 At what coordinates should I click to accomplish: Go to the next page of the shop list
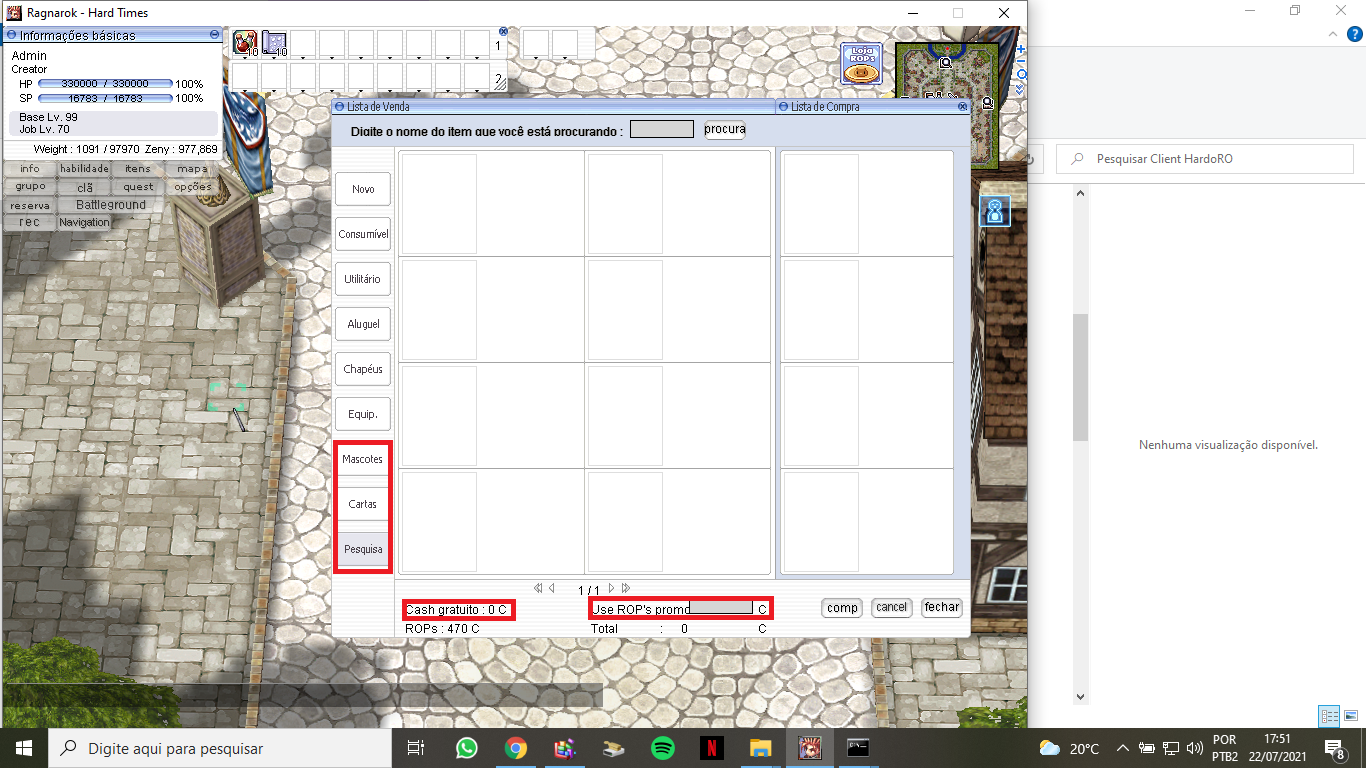tap(613, 588)
